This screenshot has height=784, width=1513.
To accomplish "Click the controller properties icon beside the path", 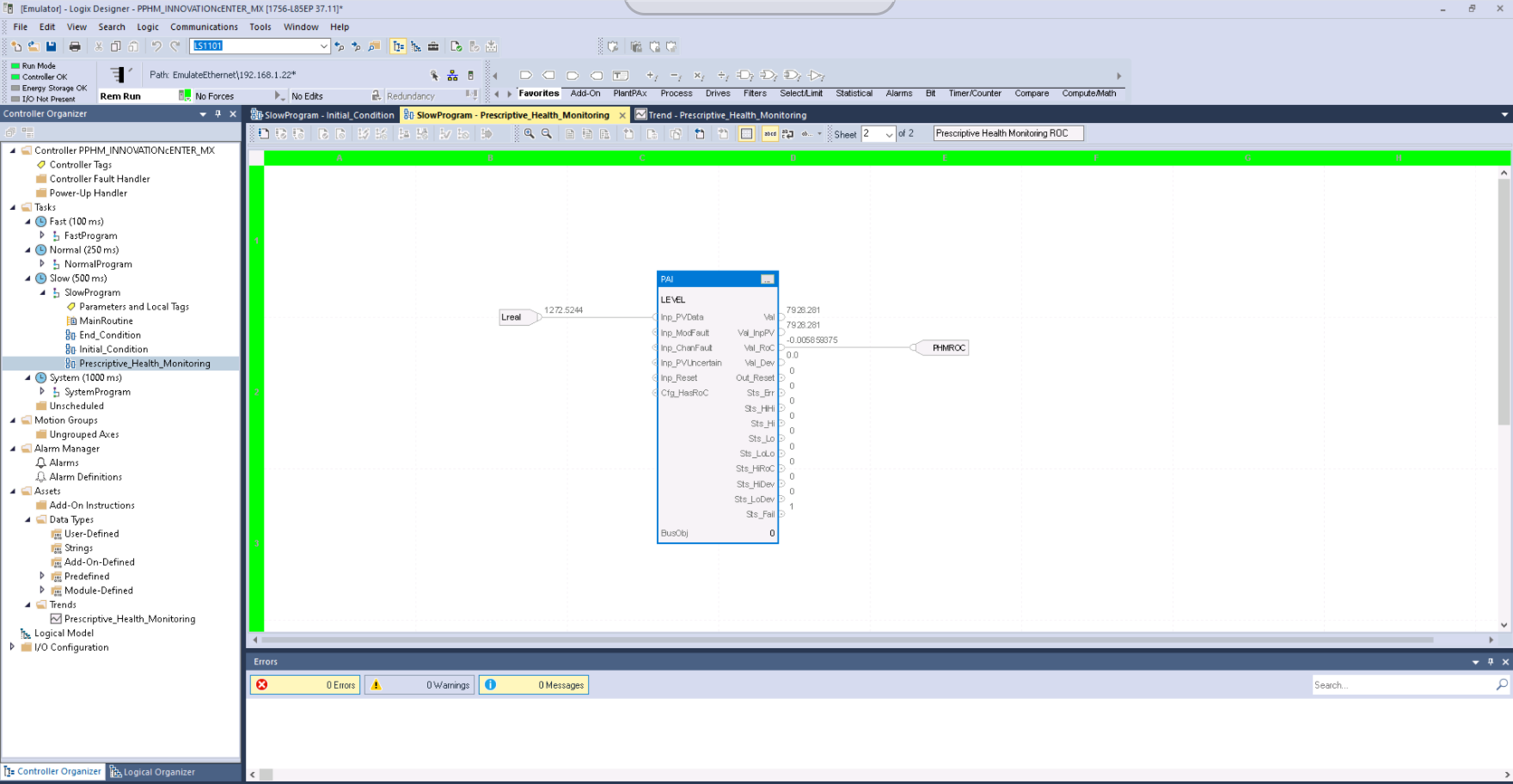I will [470, 76].
